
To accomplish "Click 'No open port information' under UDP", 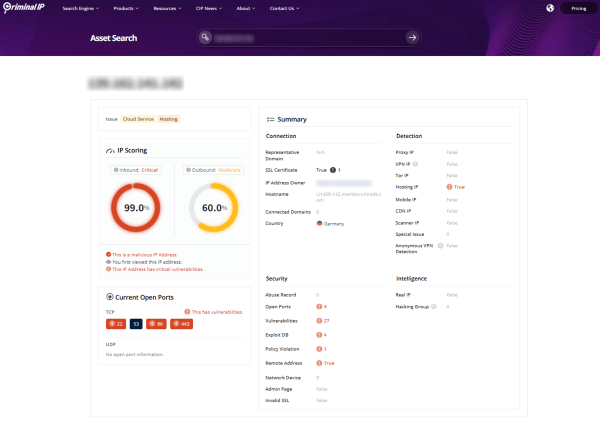I will pyautogui.click(x=135, y=354).
